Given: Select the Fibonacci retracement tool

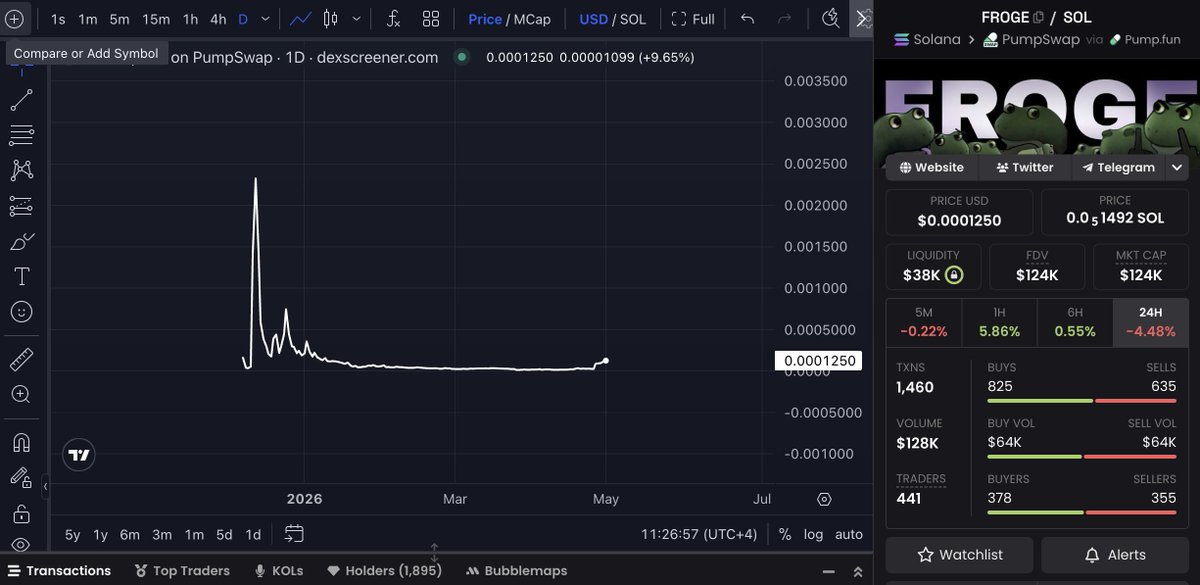Looking at the screenshot, I should click(21, 135).
